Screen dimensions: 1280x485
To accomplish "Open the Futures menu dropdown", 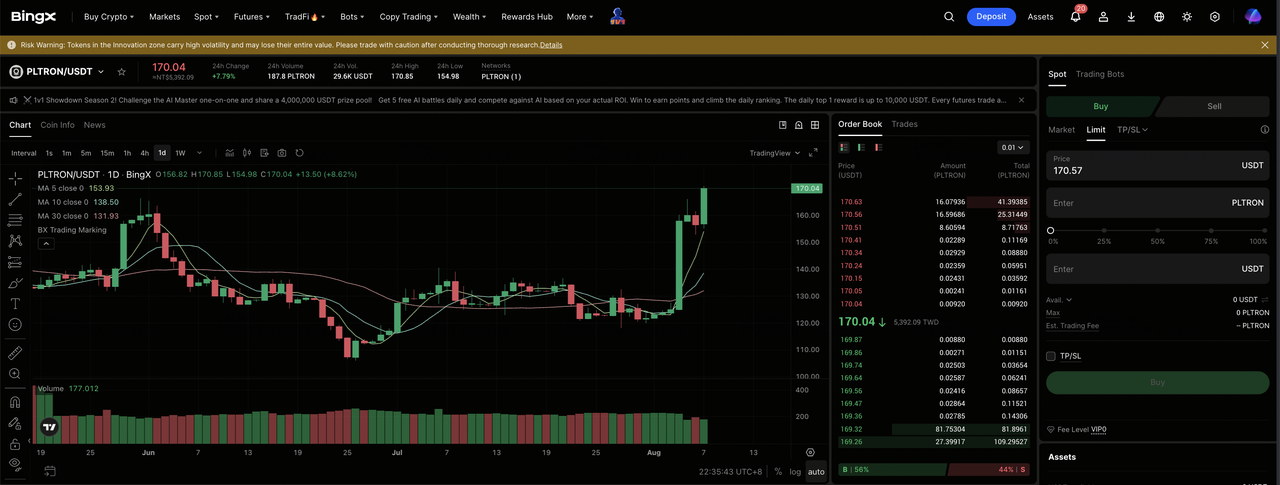I will (250, 17).
